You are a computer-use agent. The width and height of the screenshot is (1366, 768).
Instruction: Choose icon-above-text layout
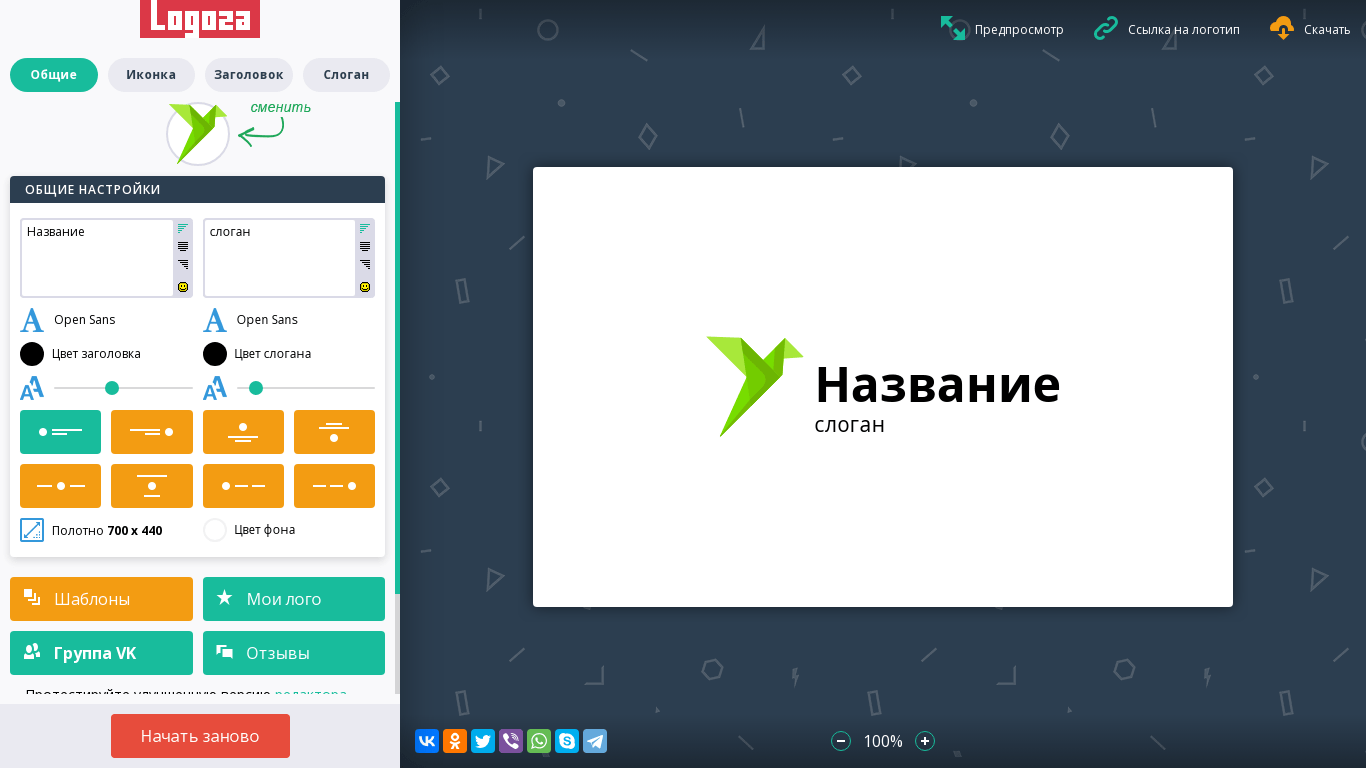pos(243,432)
